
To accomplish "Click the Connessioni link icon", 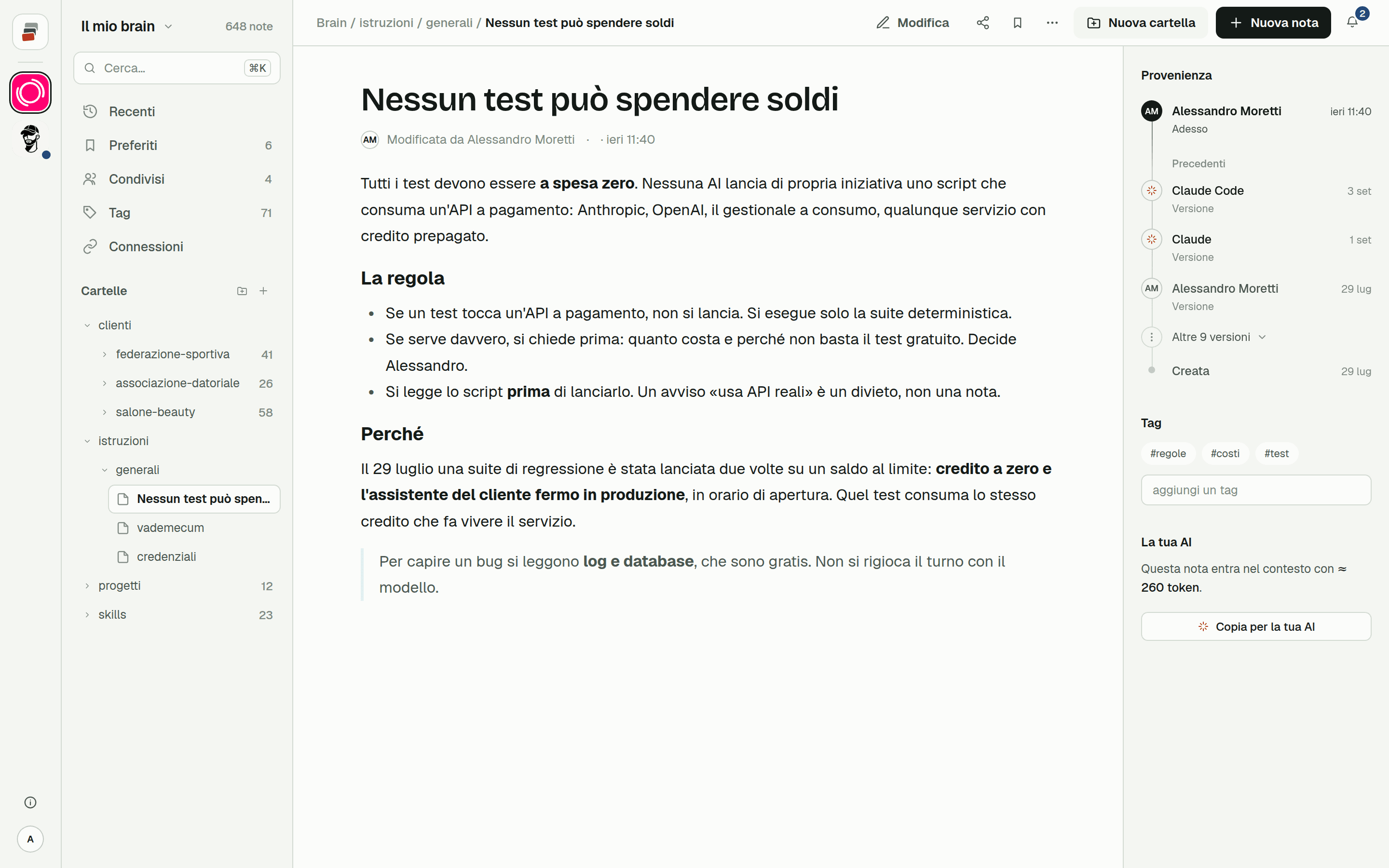I will pyautogui.click(x=90, y=247).
